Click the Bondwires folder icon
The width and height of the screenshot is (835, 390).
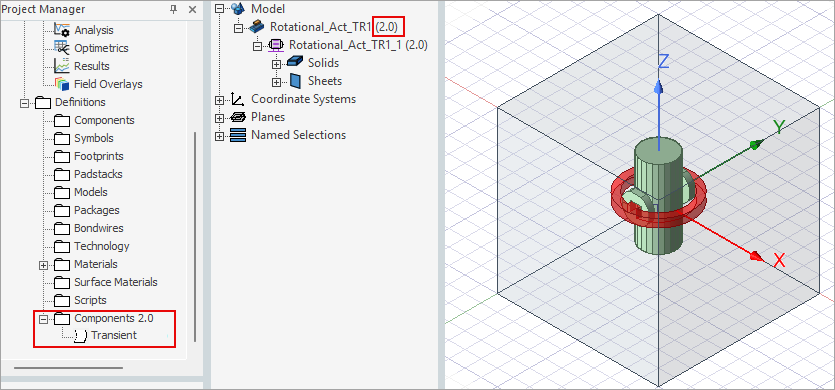pyautogui.click(x=62, y=229)
